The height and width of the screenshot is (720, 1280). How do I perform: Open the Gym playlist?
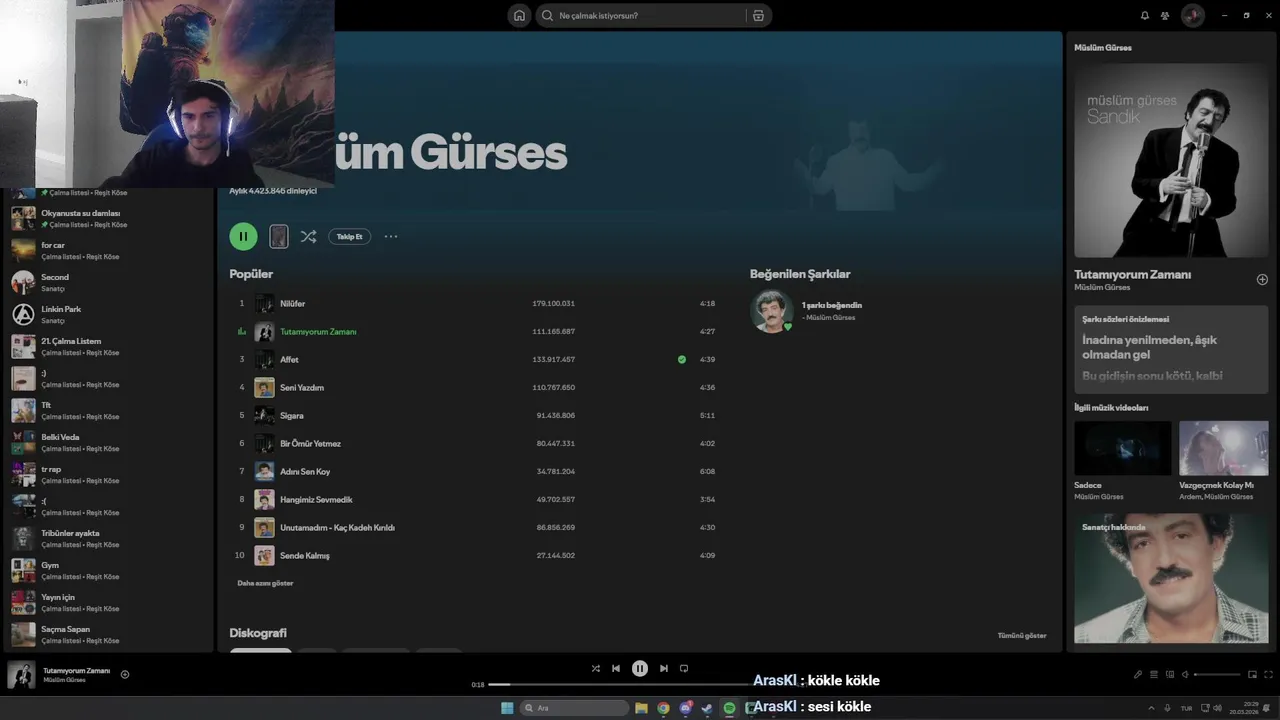tap(110, 570)
